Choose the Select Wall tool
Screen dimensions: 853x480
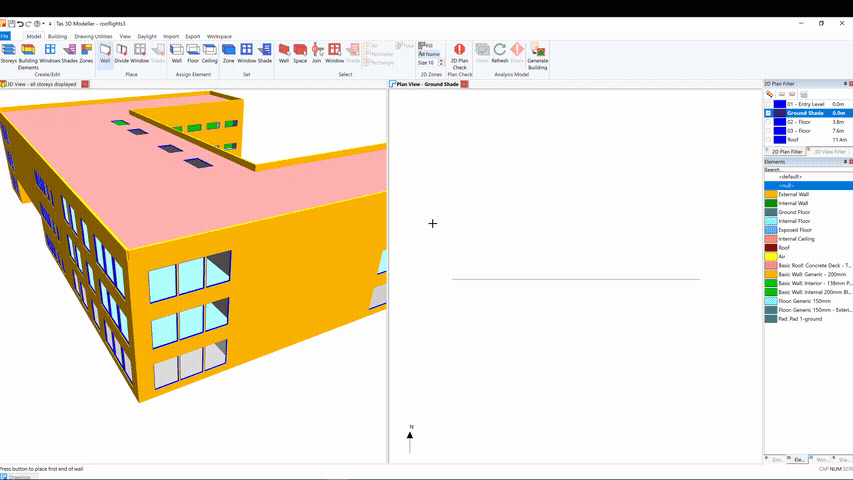pyautogui.click(x=283, y=54)
